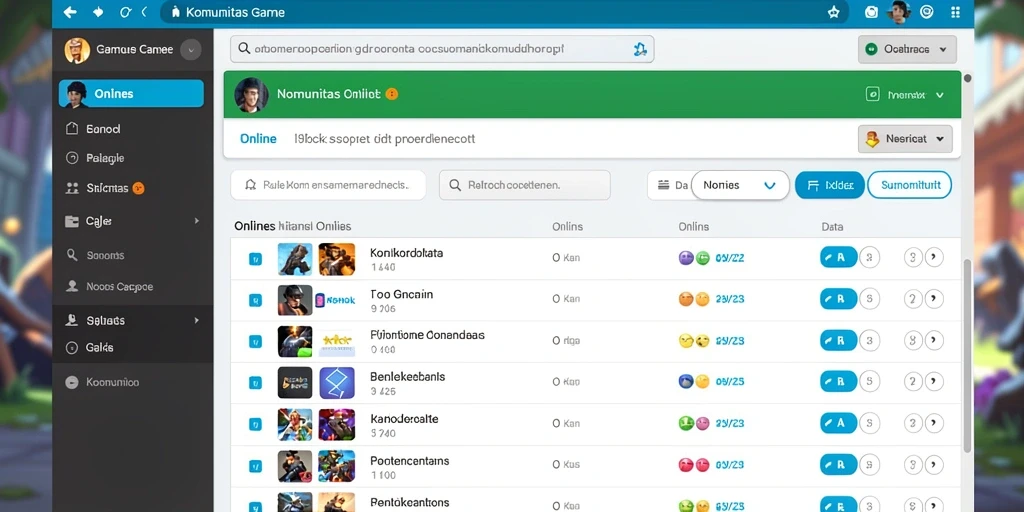The height and width of the screenshot is (512, 1024).
Task: Click the Benlekeebanls purple app thumbnail
Action: 337,383
